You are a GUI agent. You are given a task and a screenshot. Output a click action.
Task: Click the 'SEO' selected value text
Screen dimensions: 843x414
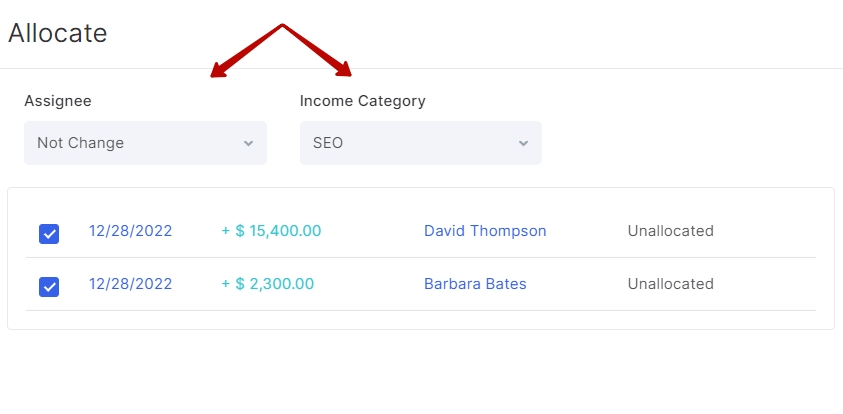click(328, 143)
